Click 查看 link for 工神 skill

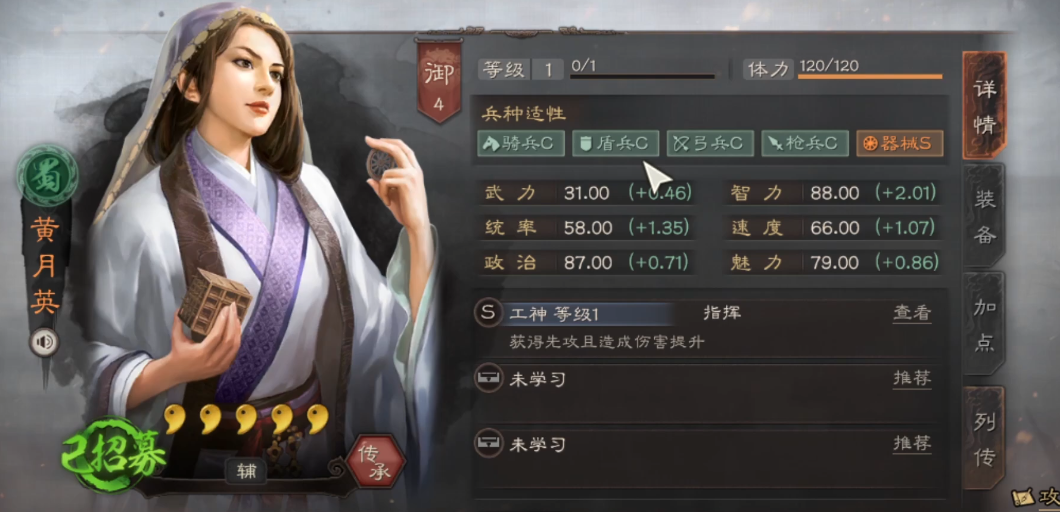tap(912, 313)
